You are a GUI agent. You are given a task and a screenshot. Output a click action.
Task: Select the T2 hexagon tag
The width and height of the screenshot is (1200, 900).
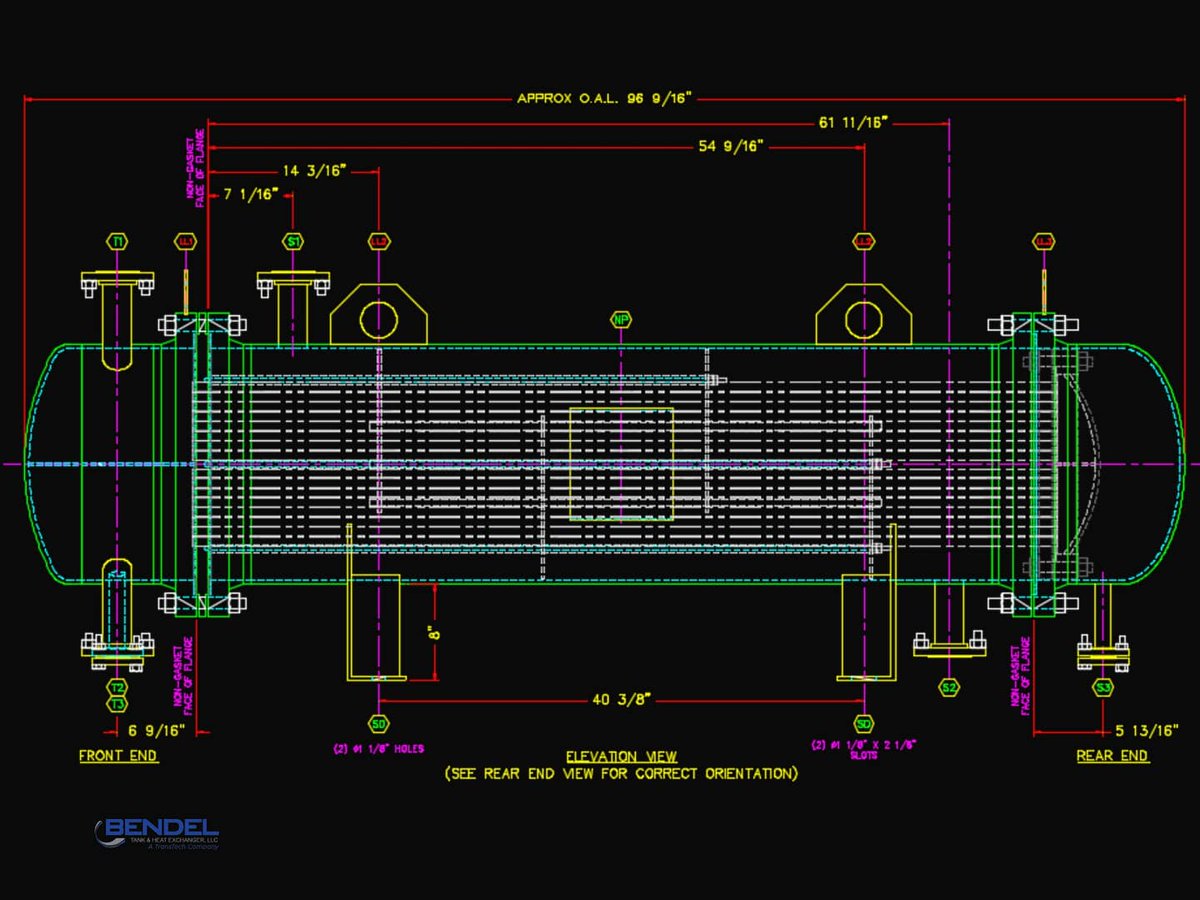[118, 688]
